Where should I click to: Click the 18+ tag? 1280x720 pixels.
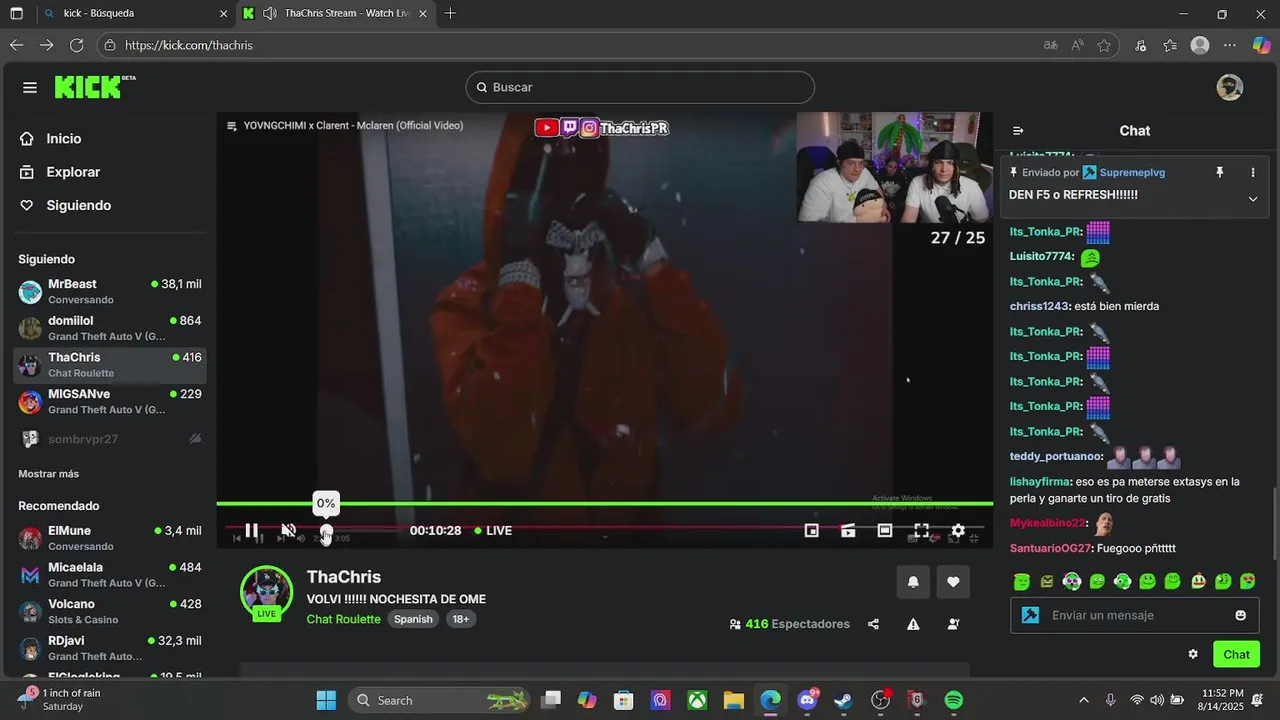pyautogui.click(x=461, y=619)
